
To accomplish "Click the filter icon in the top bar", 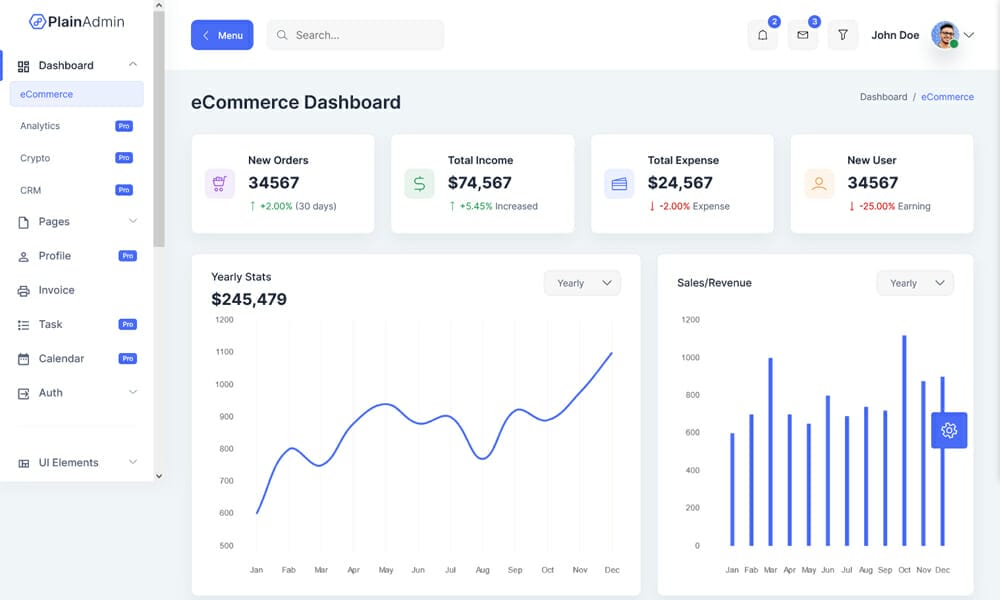I will 842,35.
